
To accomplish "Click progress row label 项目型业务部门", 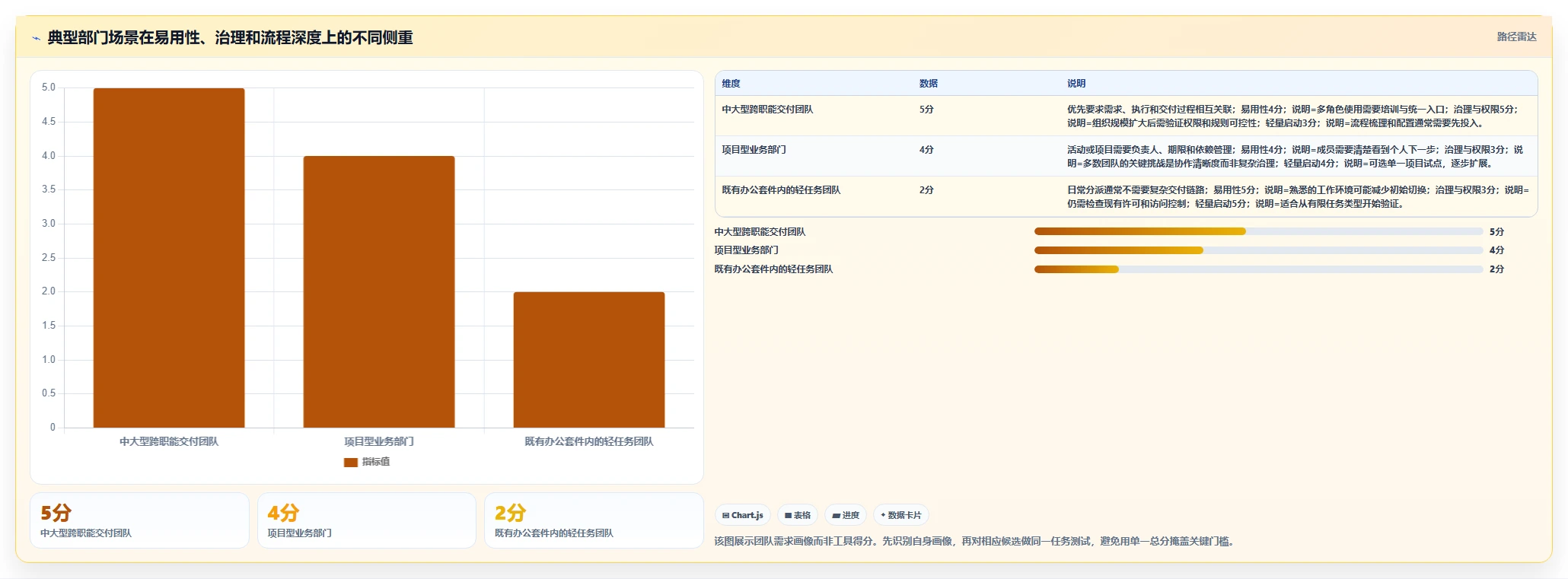I will click(x=746, y=250).
